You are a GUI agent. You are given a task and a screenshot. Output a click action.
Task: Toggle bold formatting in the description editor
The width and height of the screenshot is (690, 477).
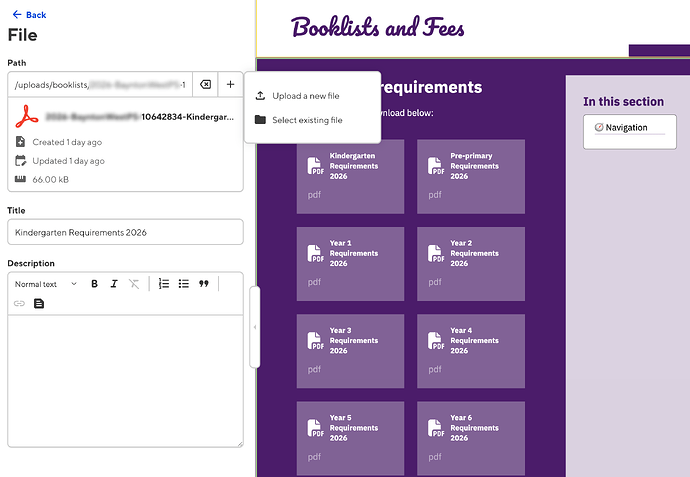tap(95, 284)
